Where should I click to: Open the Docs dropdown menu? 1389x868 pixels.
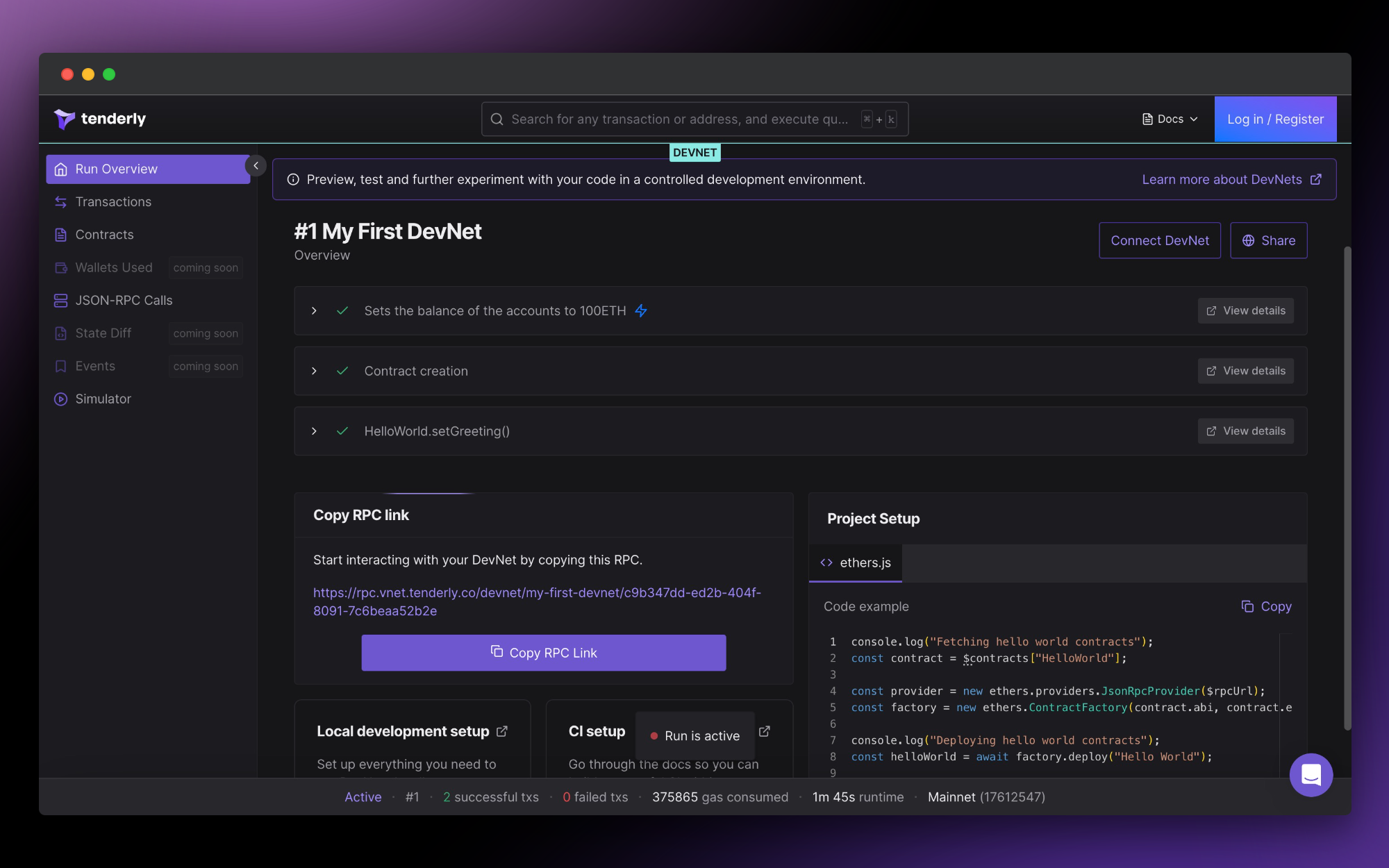point(1170,119)
